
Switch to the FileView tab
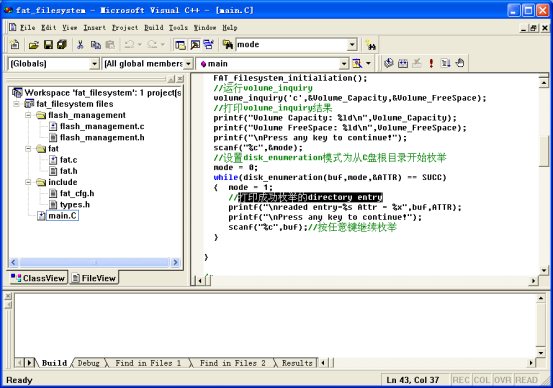pos(94,278)
